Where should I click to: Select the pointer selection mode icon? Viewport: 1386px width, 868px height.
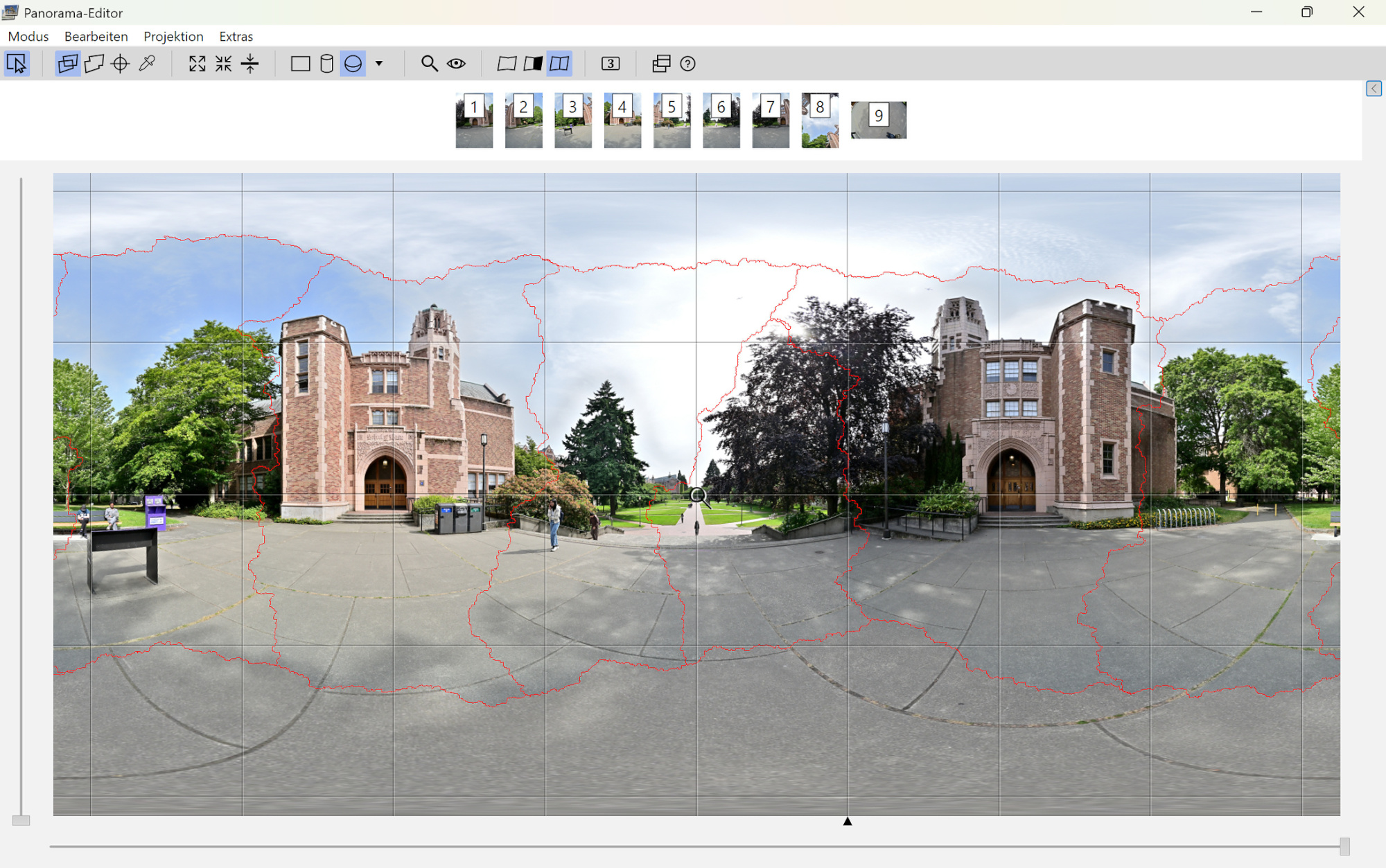tap(17, 64)
